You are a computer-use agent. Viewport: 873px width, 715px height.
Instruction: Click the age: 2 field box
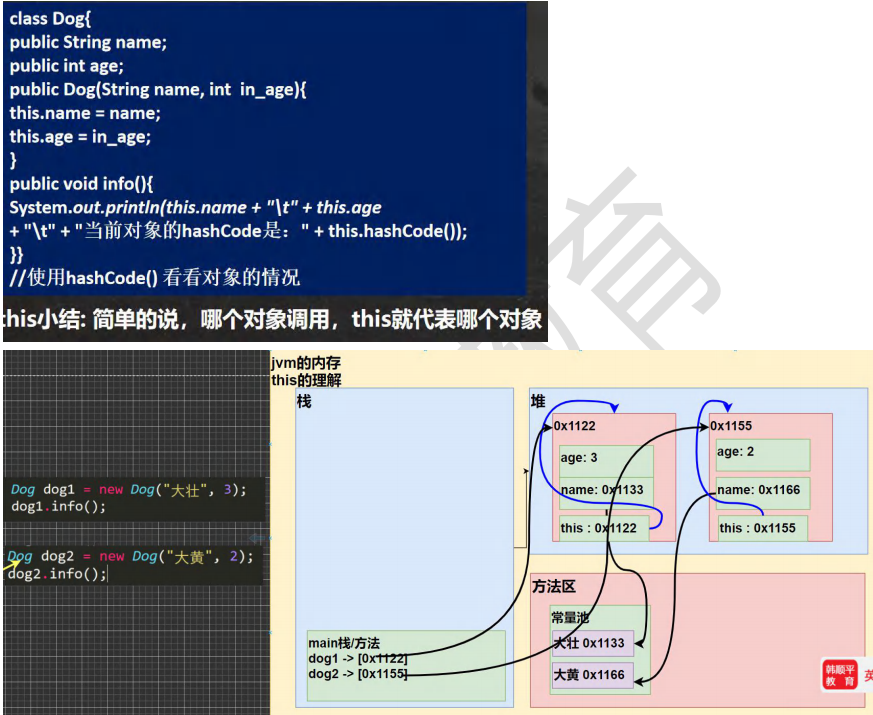762,453
